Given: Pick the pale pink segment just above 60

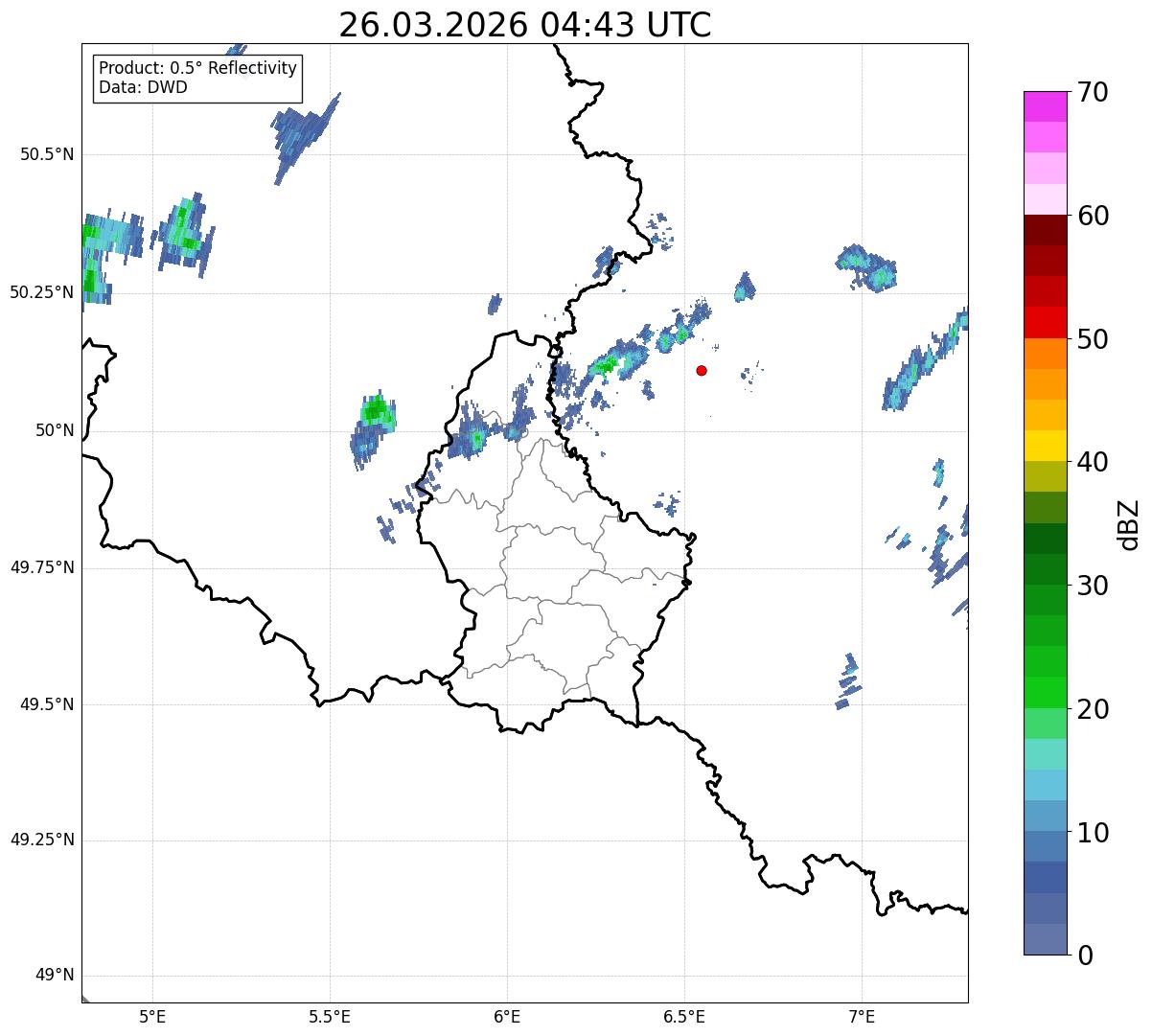Looking at the screenshot, I should (1045, 199).
